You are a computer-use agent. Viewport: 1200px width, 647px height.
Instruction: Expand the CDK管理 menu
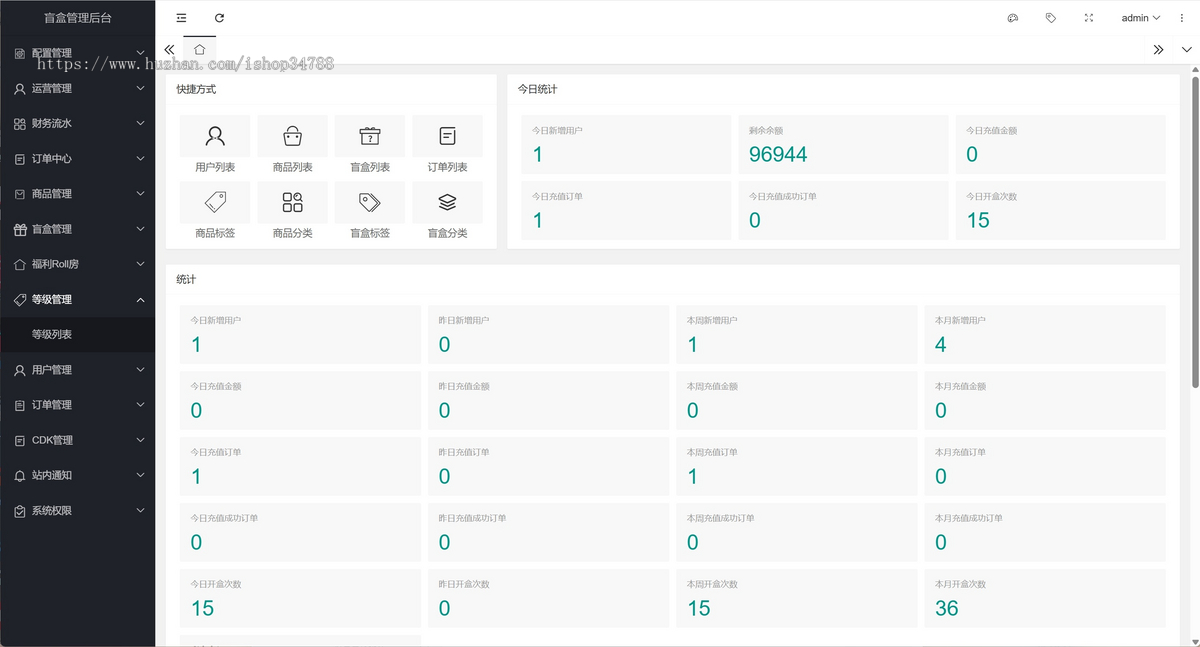coord(78,440)
